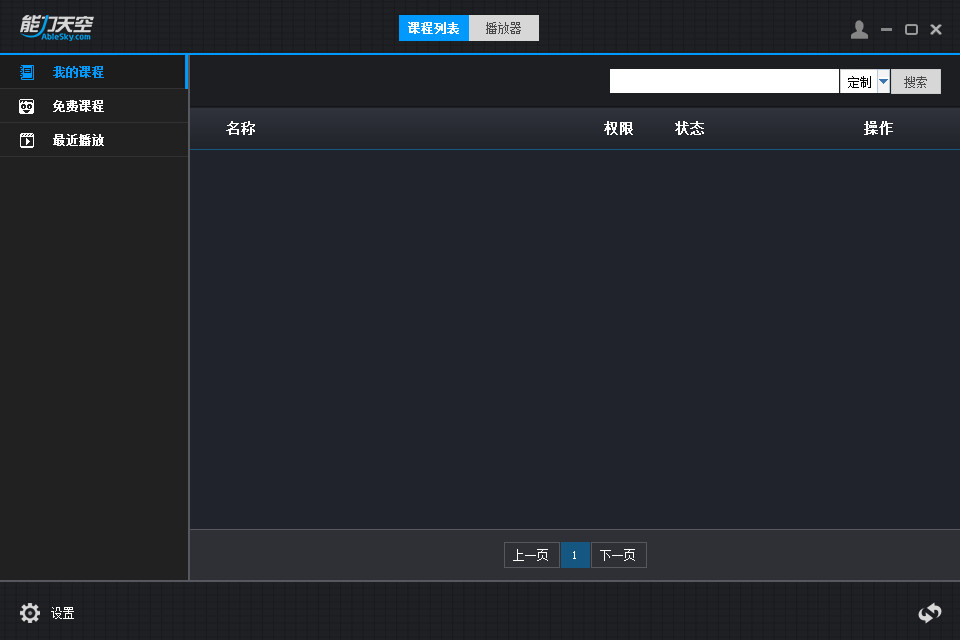
Task: Select the 我的课程 sidebar icon
Action: point(26,72)
